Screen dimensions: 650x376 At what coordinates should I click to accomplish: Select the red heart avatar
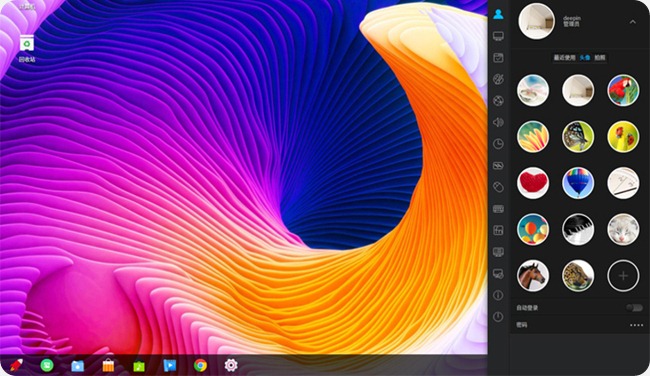(x=533, y=183)
